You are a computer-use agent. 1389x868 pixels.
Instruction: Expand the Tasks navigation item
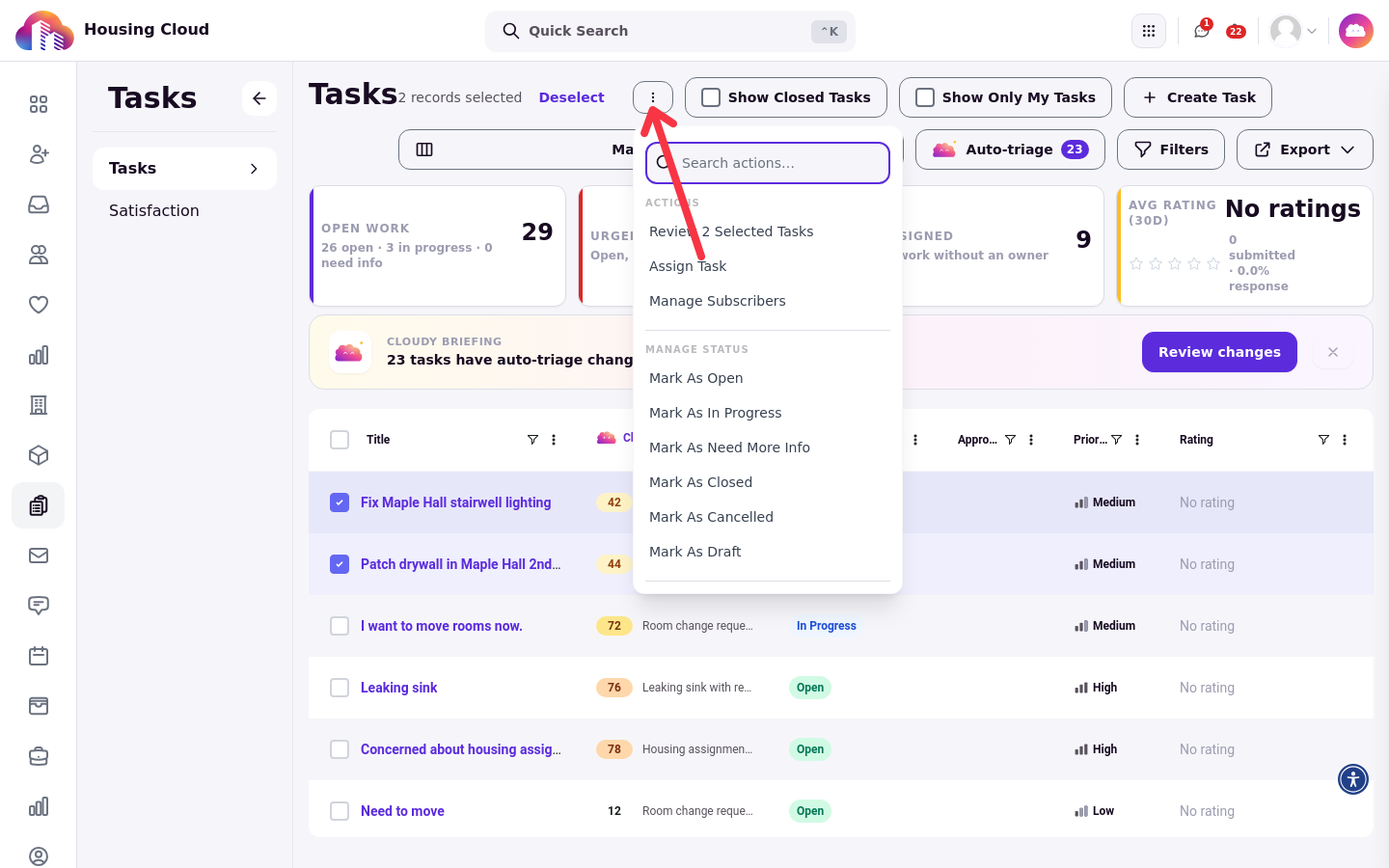(184, 169)
